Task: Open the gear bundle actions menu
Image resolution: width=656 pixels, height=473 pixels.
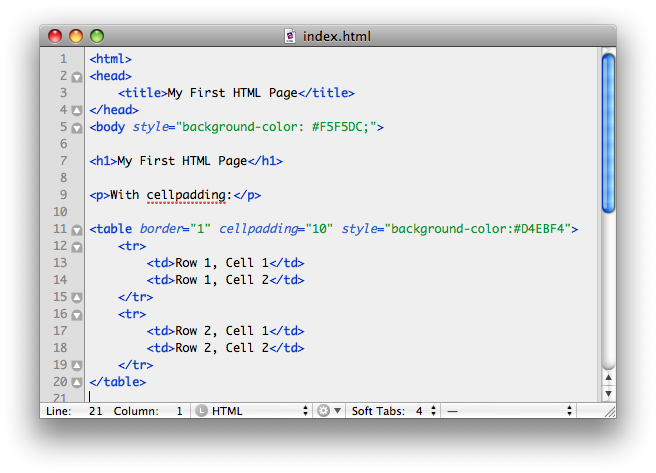Action: coord(329,411)
